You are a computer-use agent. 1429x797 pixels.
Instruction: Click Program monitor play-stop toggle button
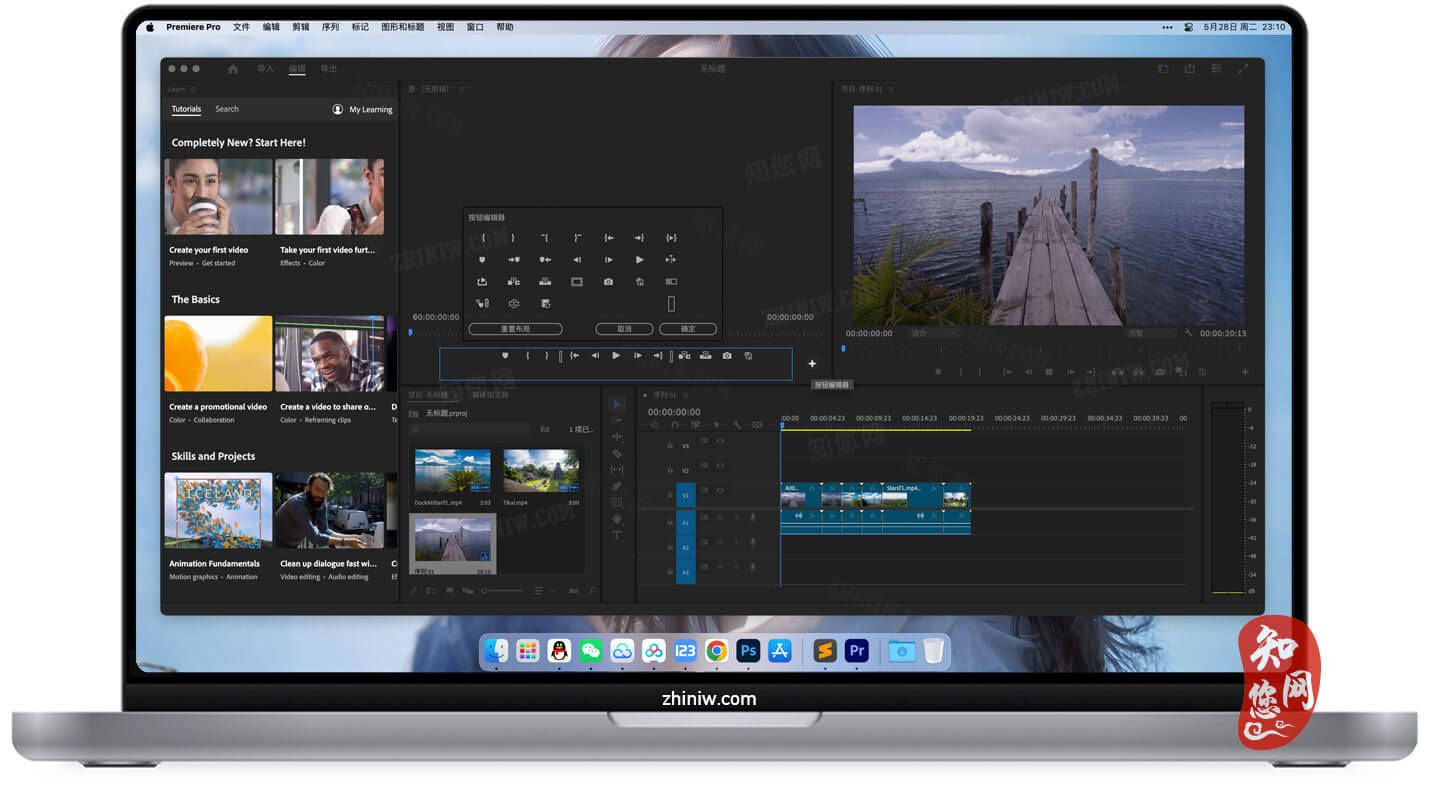click(x=1049, y=372)
